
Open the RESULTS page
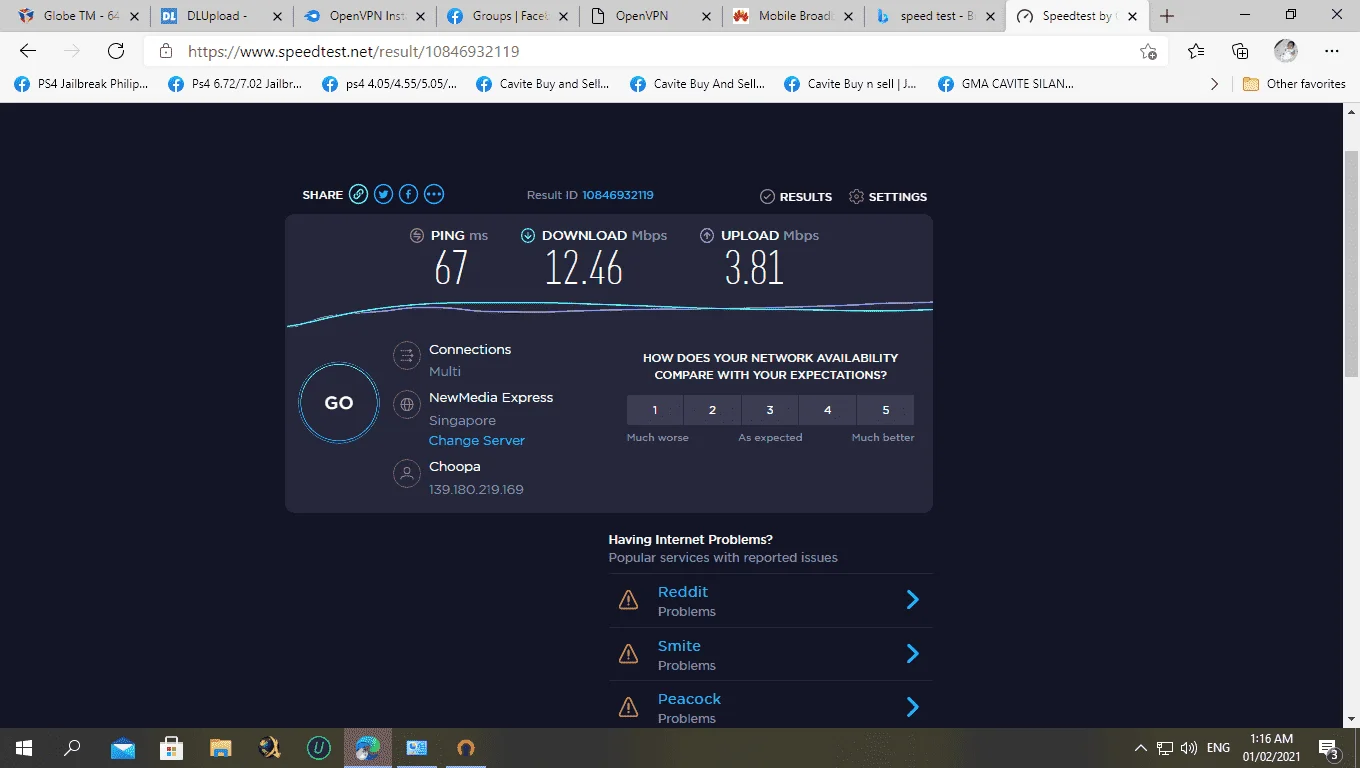click(796, 197)
